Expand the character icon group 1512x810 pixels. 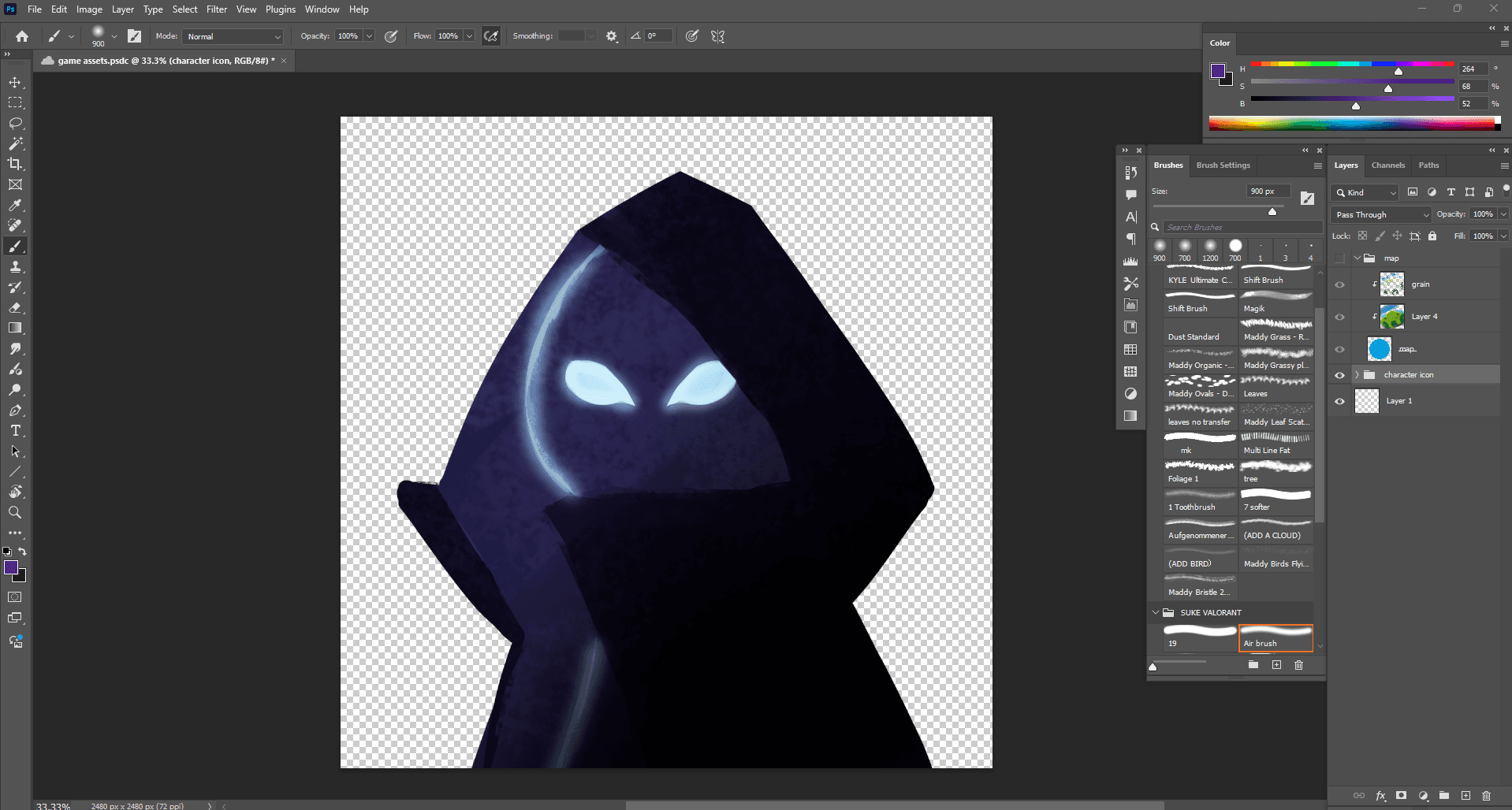coord(1357,375)
